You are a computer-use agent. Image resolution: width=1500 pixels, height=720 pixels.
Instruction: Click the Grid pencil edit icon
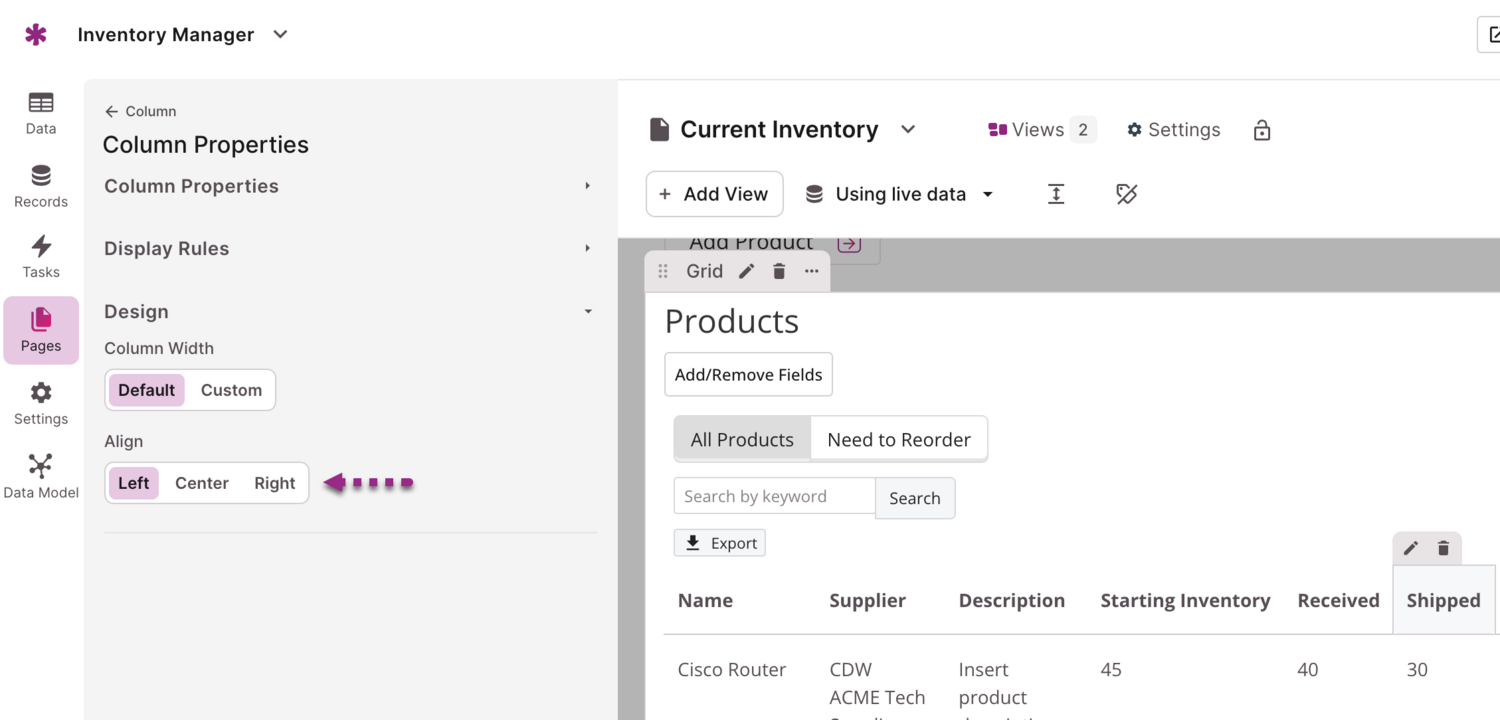pos(746,271)
